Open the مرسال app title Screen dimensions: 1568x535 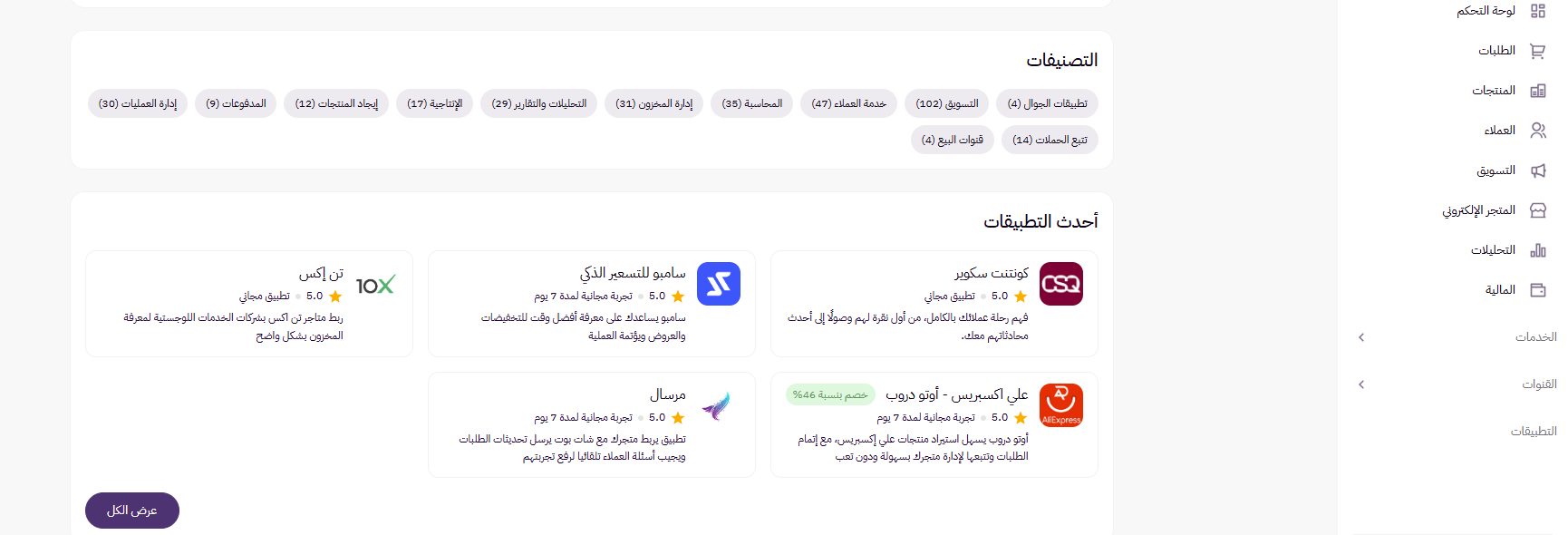click(668, 394)
